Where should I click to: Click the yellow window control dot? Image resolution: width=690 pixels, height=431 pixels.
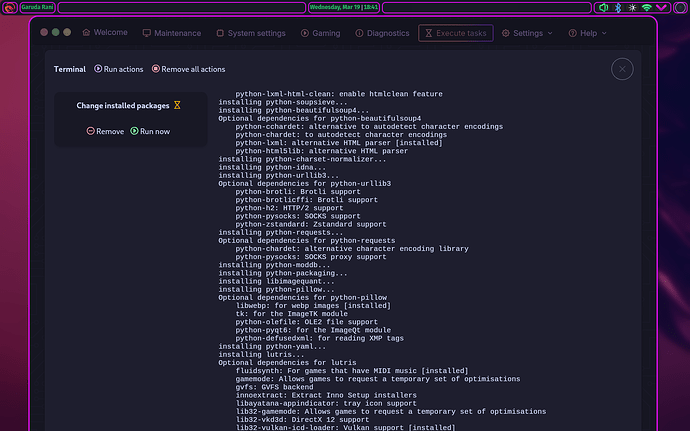67,32
